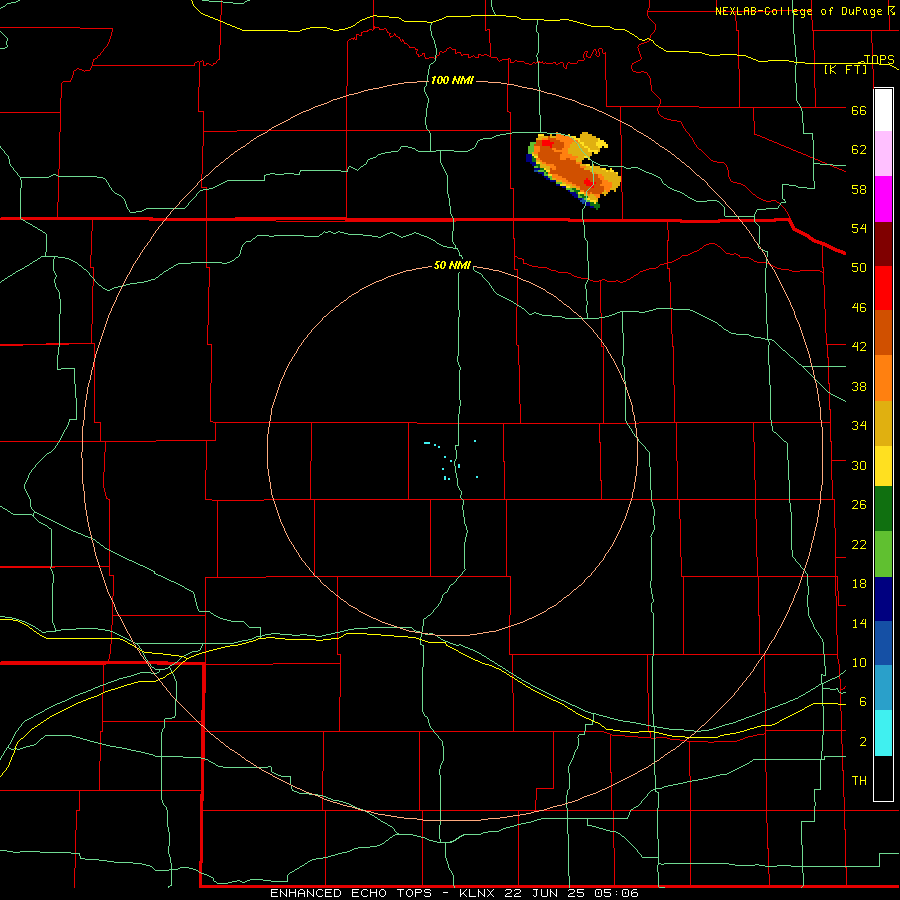Click the ENHANCED ECHO TOPS title text
Screen dimensions: 900x900
[x=351, y=893]
